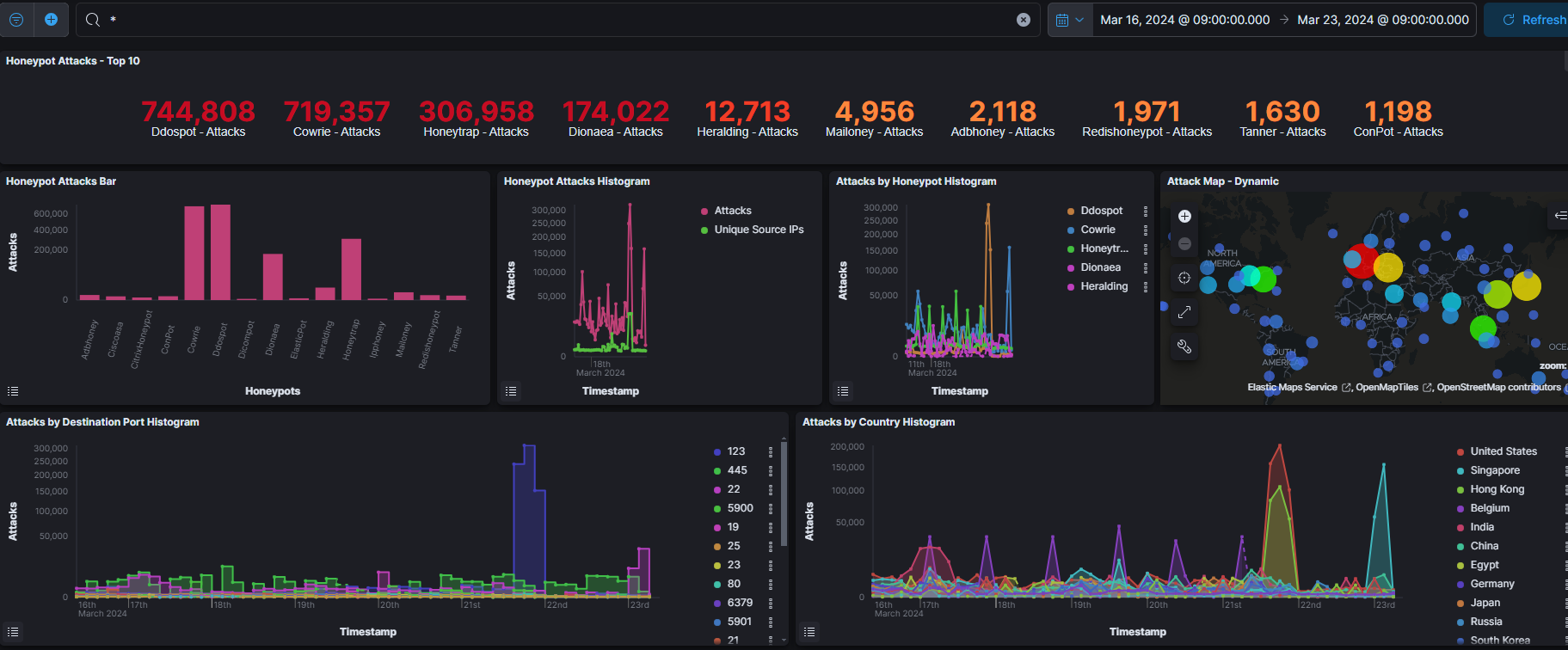Toggle legend on Attacks by Country Histogram
The image size is (1568, 650).
(809, 632)
